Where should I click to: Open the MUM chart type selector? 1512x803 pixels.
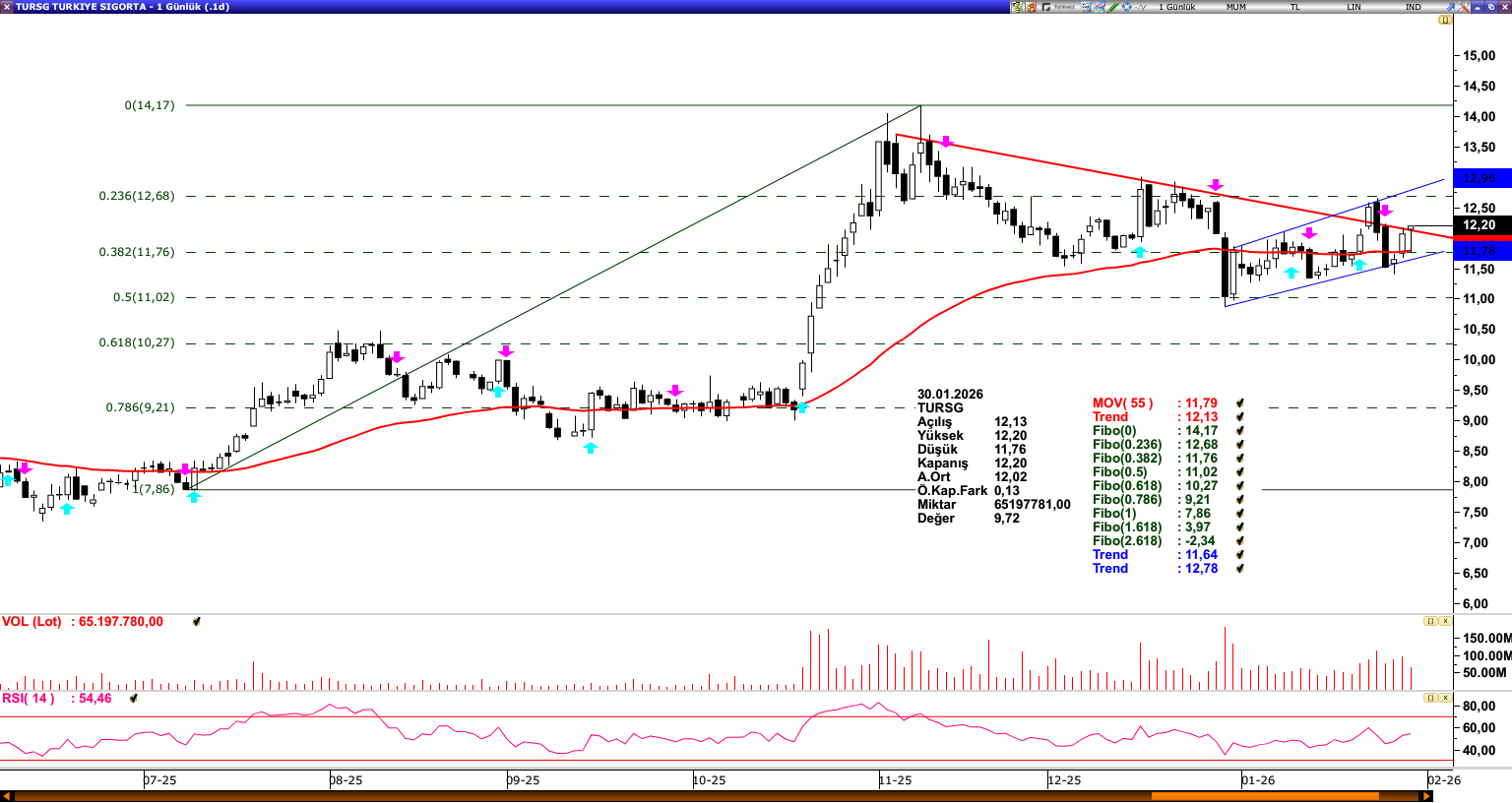pyautogui.click(x=1235, y=7)
